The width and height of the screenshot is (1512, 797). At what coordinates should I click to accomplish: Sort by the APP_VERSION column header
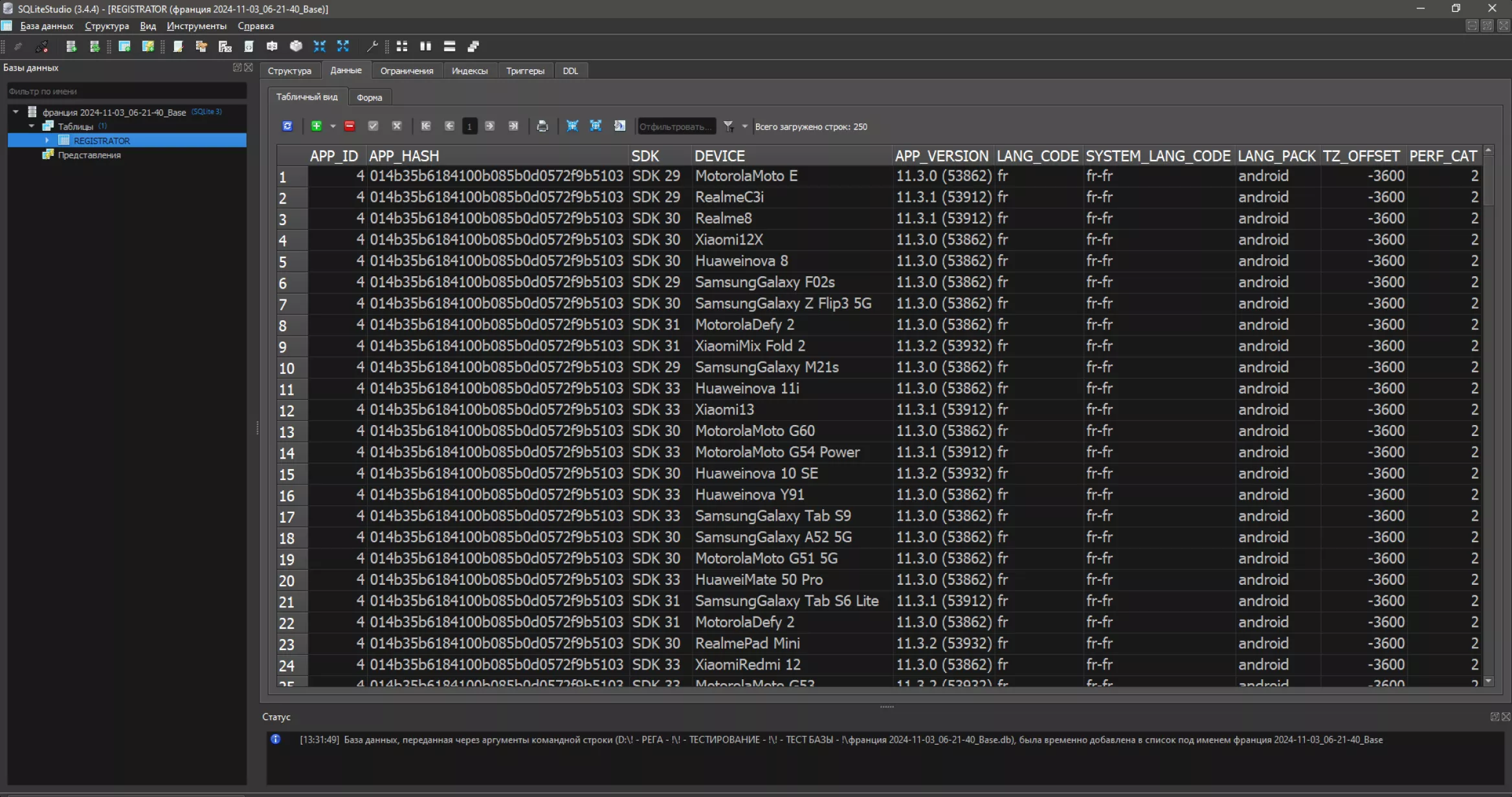coord(942,156)
